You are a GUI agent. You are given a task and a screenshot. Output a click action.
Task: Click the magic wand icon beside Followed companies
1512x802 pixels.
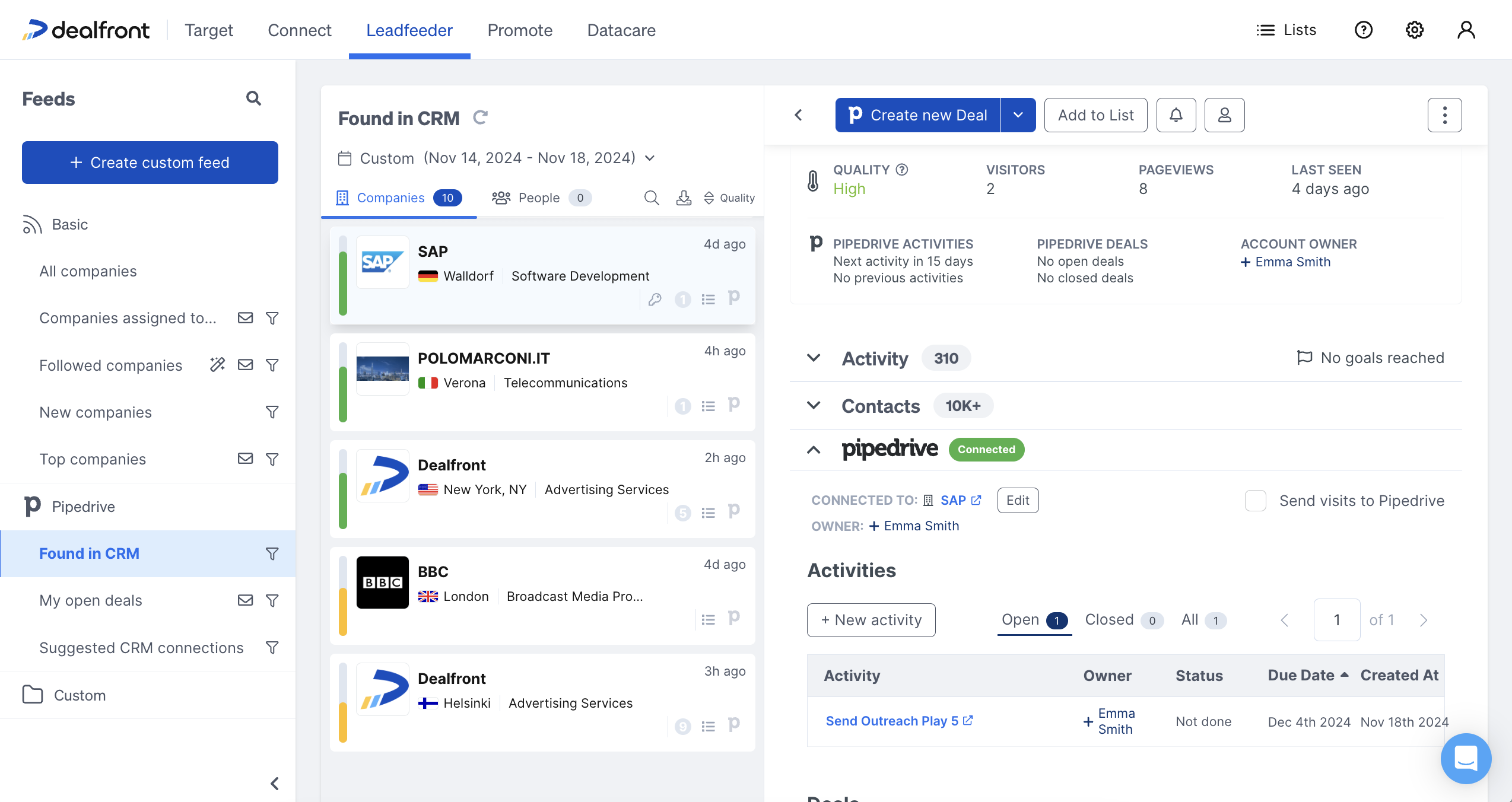217,365
